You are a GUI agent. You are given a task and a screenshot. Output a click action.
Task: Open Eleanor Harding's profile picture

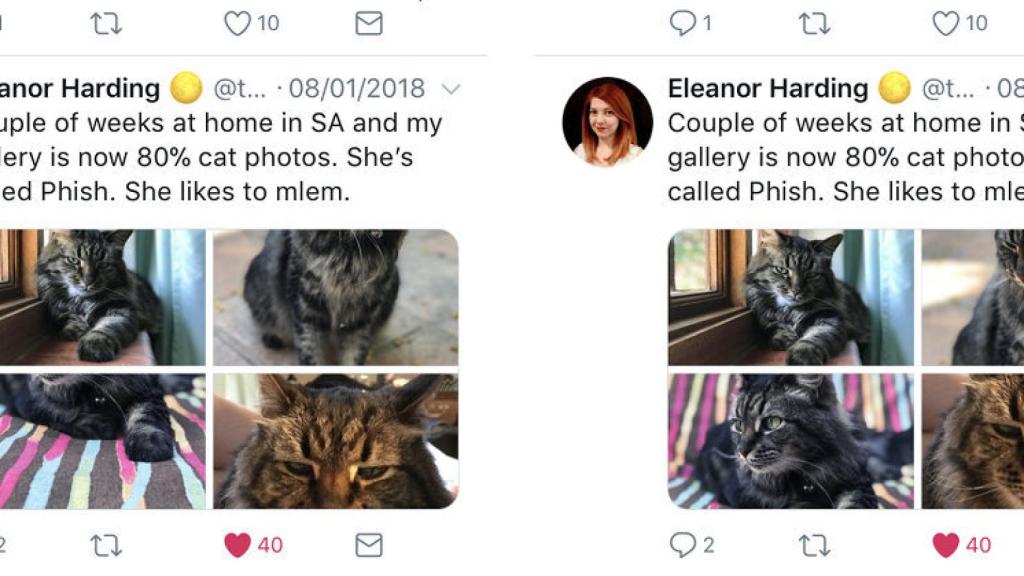607,121
